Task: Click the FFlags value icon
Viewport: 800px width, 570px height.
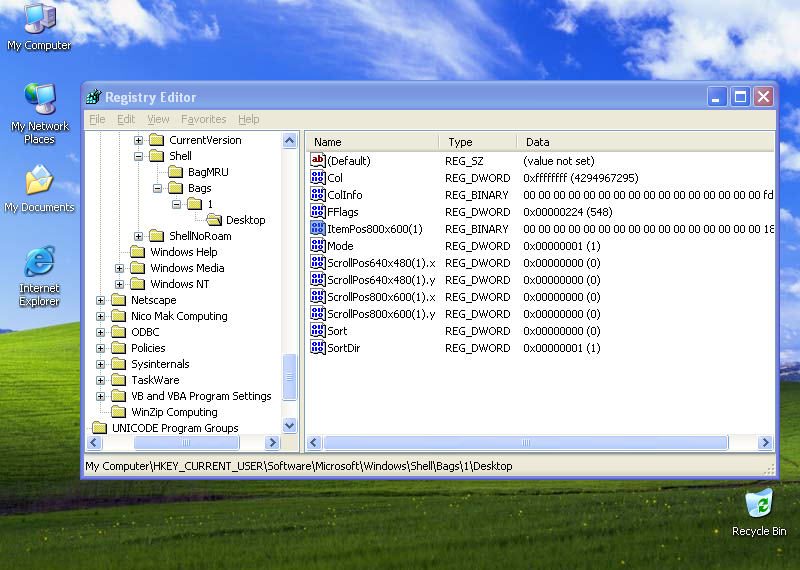Action: pyautogui.click(x=317, y=211)
